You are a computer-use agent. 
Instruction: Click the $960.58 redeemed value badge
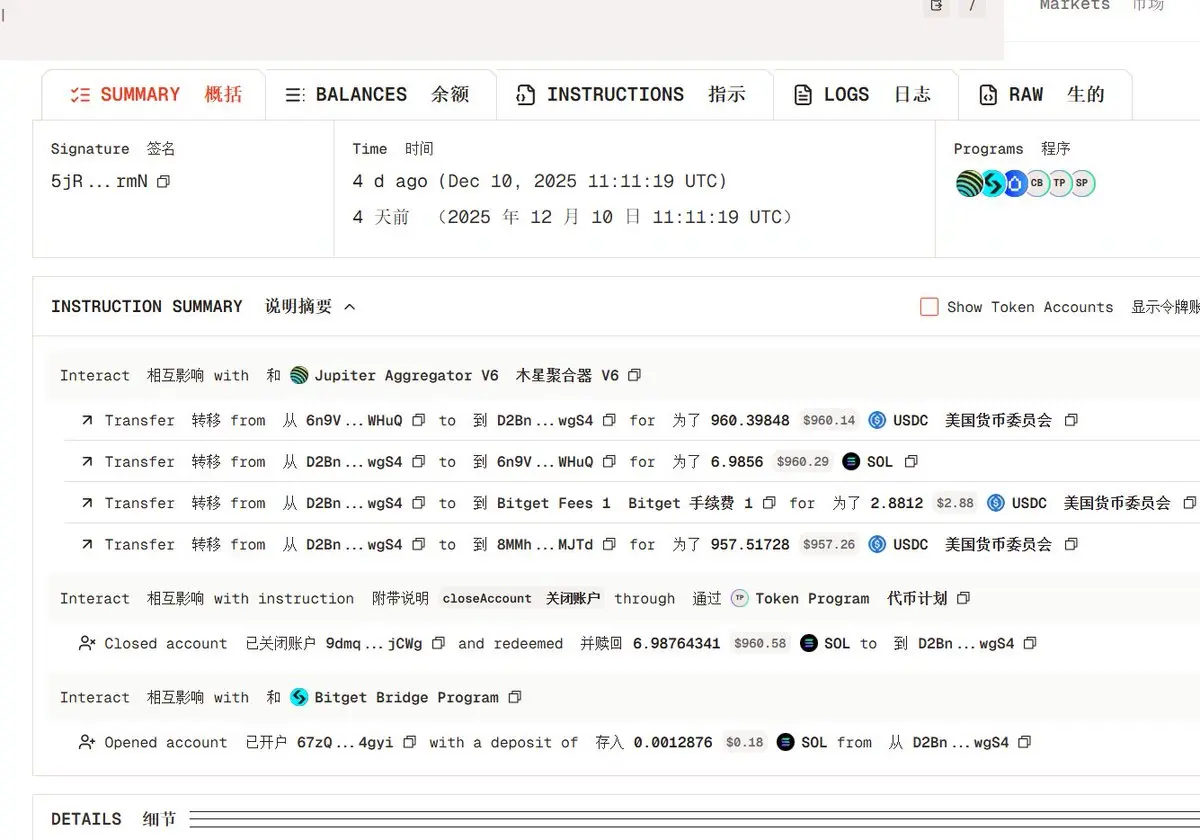click(761, 644)
